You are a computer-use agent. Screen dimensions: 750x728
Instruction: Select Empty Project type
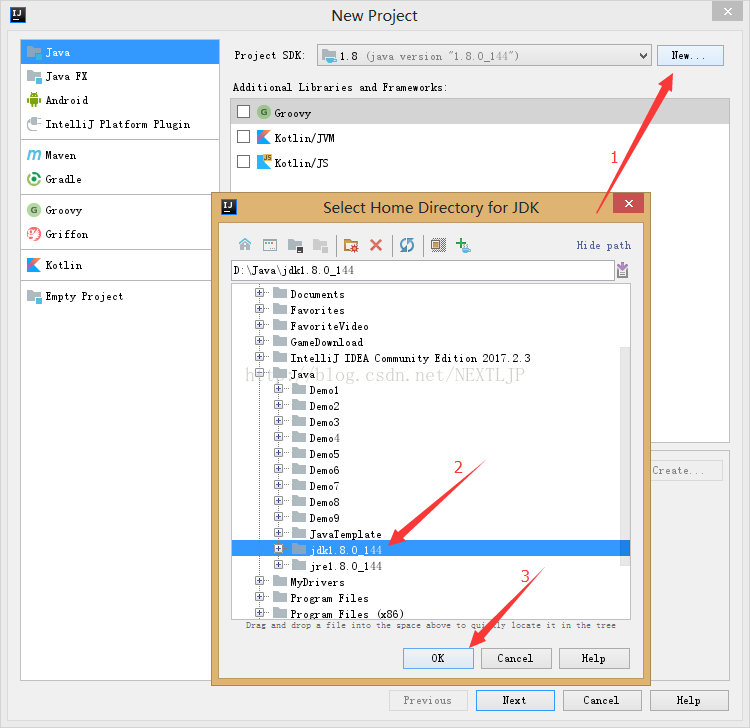pyautogui.click(x=117, y=296)
